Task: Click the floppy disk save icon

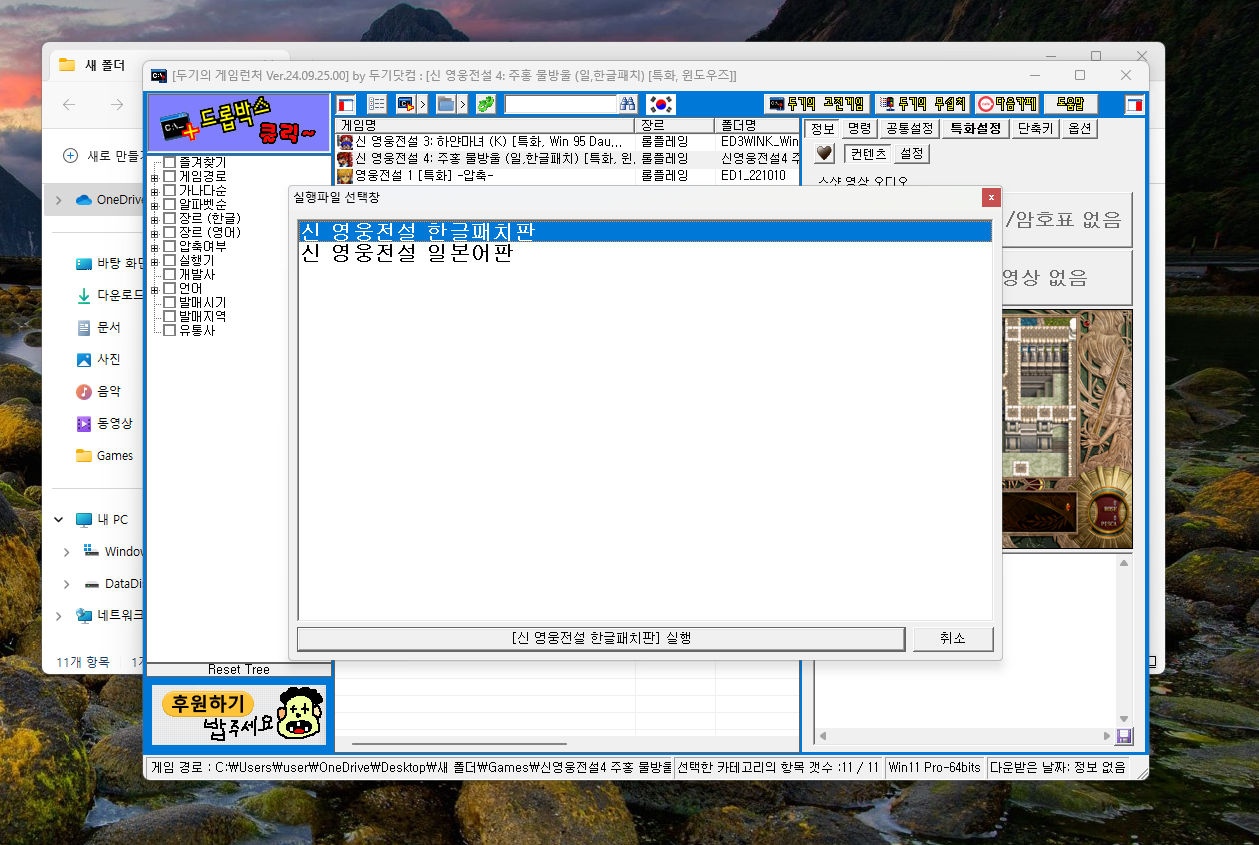Action: (x=1124, y=736)
